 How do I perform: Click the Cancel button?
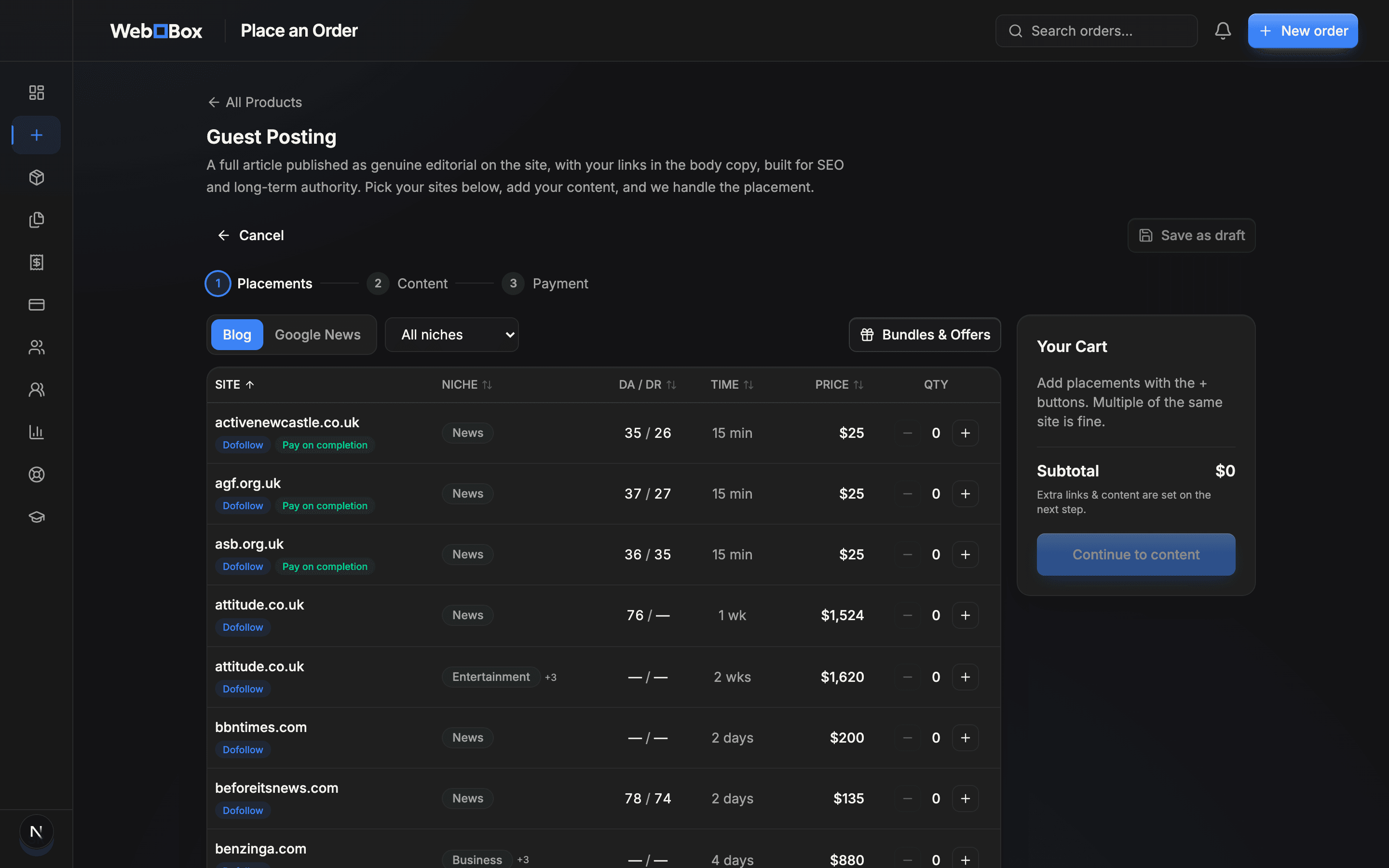click(251, 235)
